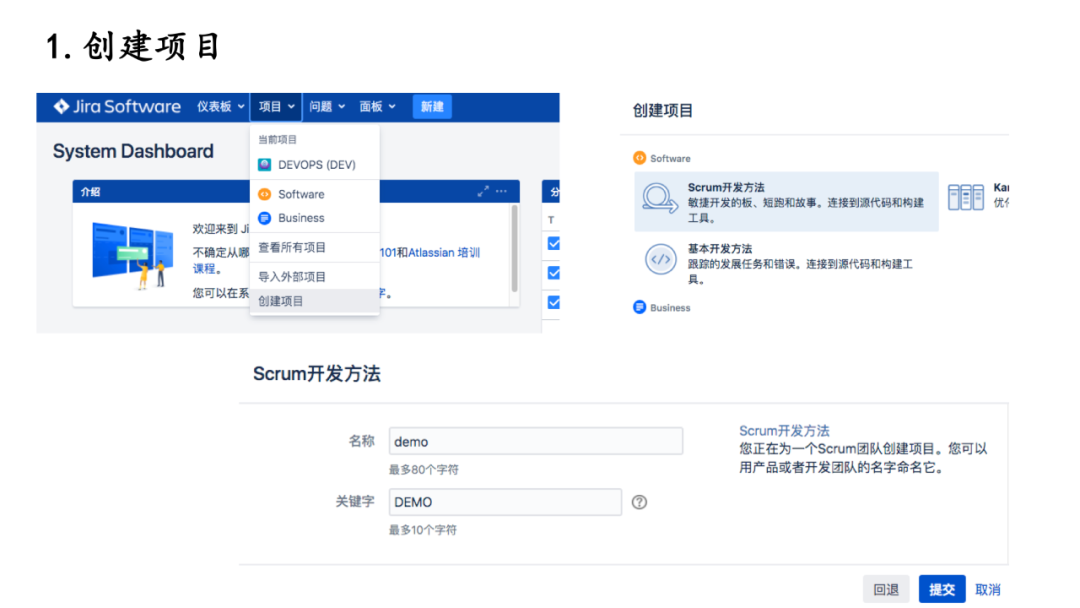Click the System Dashboard heading
Screen dimensions: 1080x608
(133, 151)
